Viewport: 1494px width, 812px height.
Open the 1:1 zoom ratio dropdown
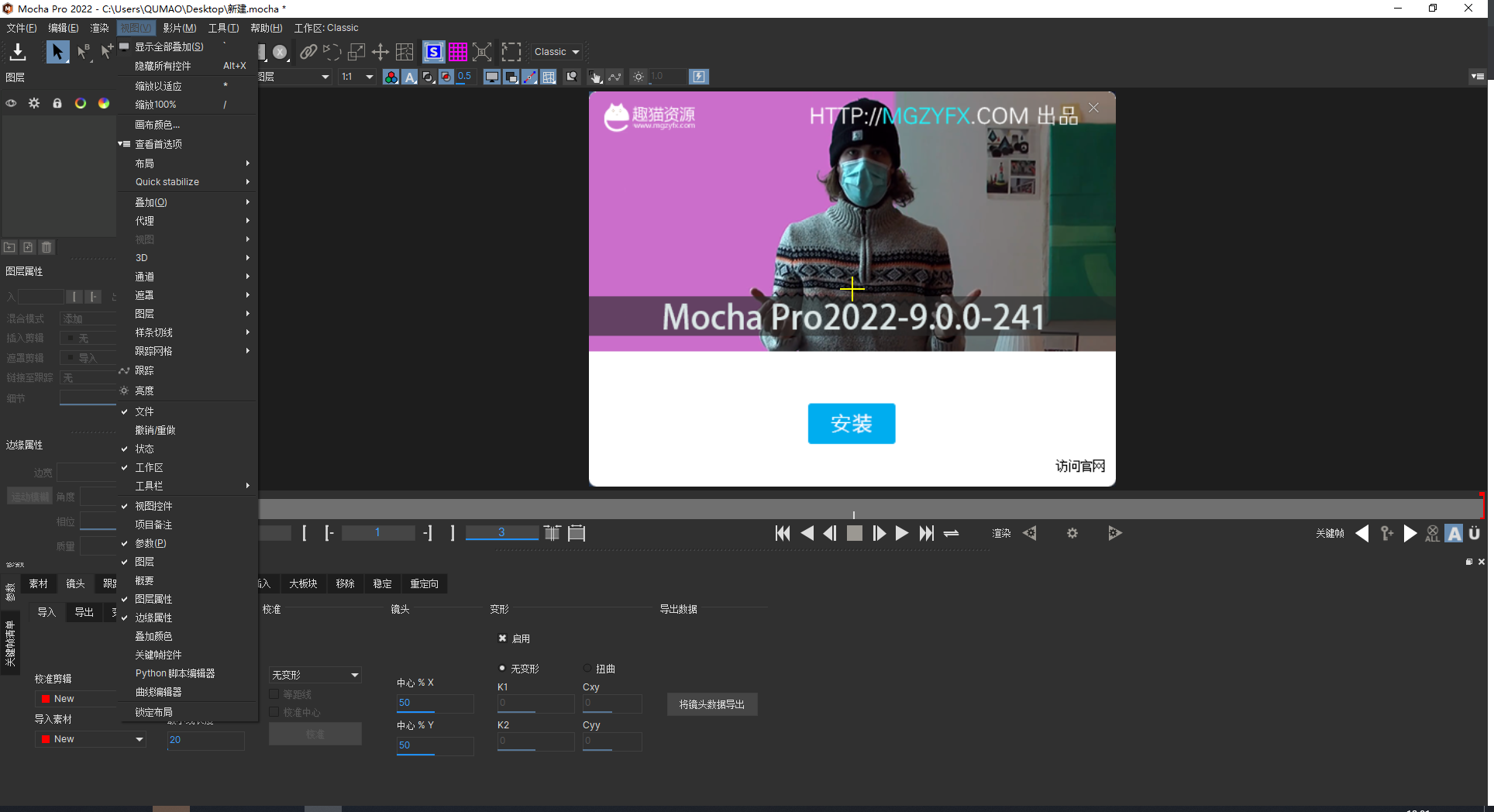pyautogui.click(x=356, y=77)
